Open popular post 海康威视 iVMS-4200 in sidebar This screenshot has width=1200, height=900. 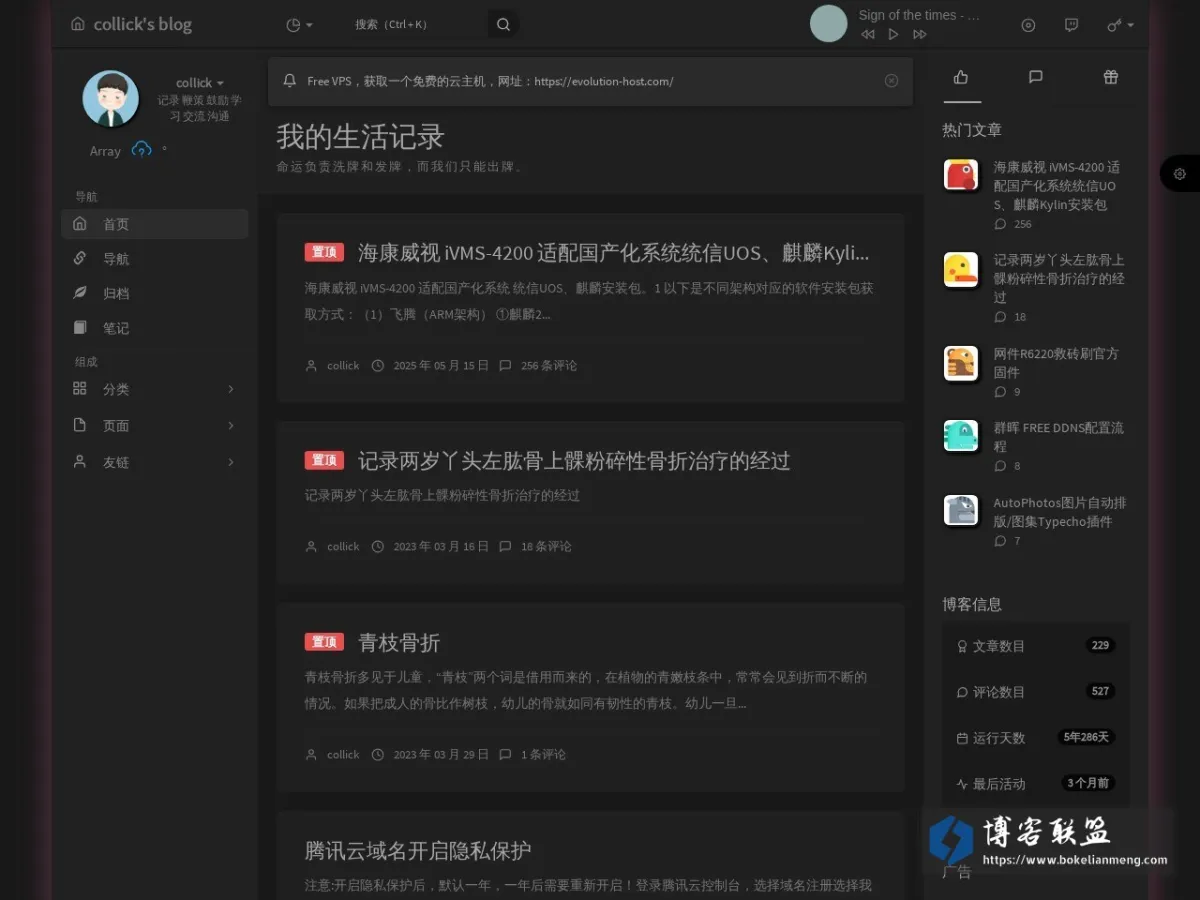1056,186
